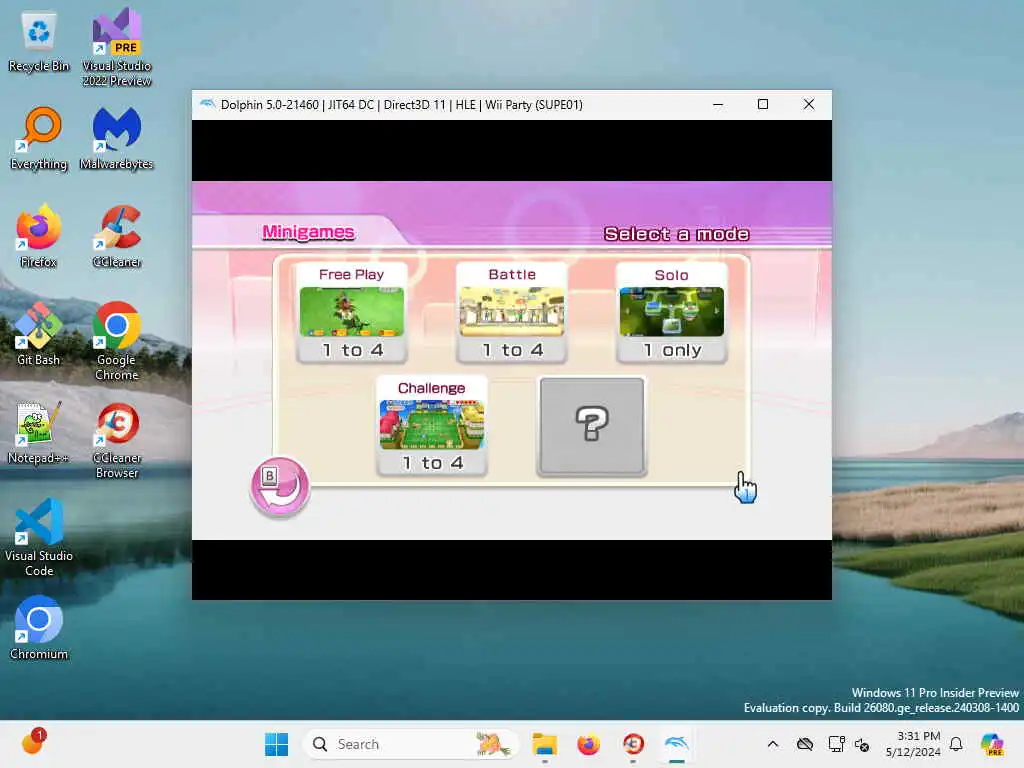Launch Chromium from the desktop
Screen dimensions: 1024x768
39,628
